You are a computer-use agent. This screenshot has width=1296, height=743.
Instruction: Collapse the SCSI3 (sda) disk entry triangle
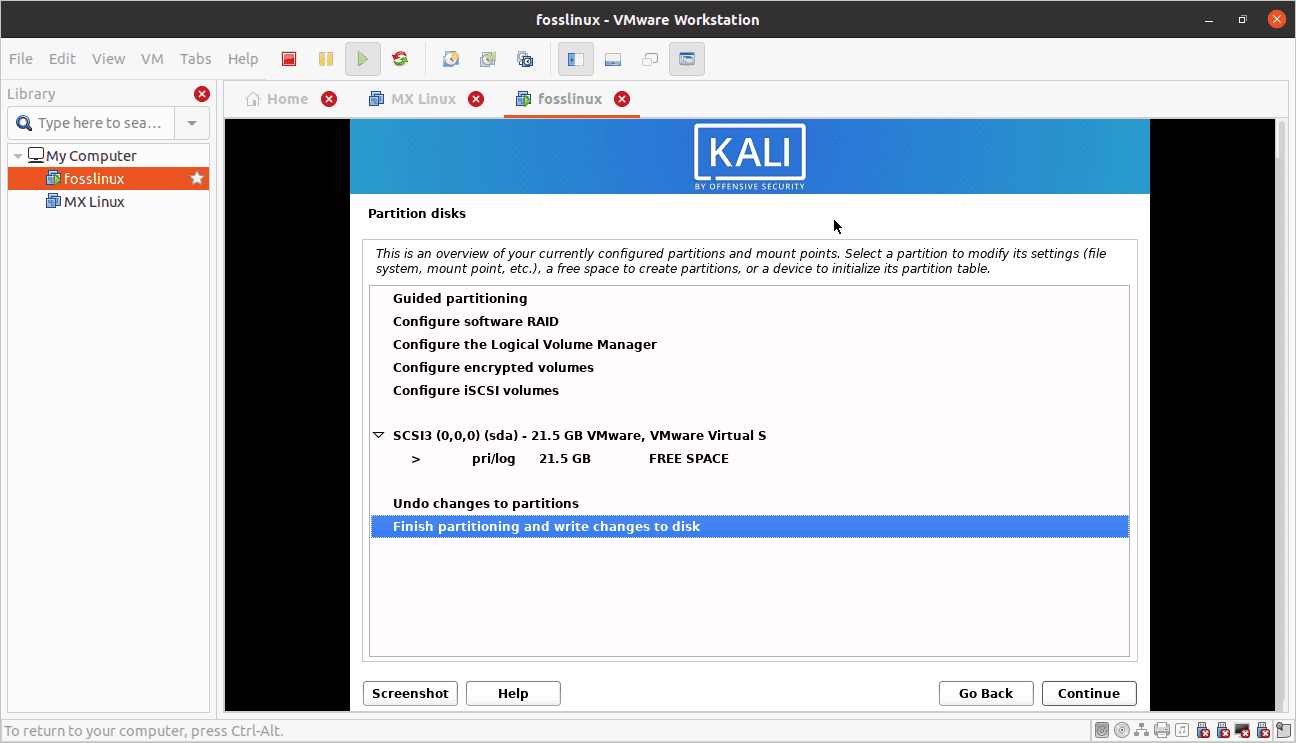click(378, 435)
